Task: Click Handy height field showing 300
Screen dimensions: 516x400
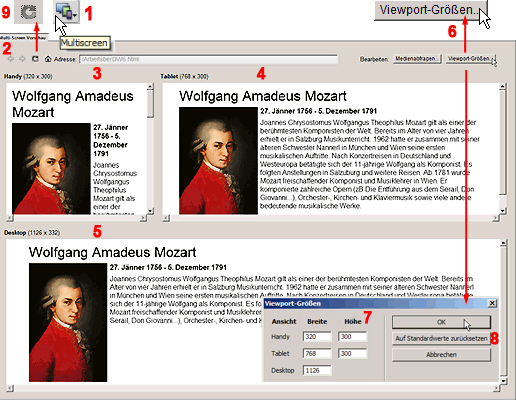Action: [x=352, y=337]
